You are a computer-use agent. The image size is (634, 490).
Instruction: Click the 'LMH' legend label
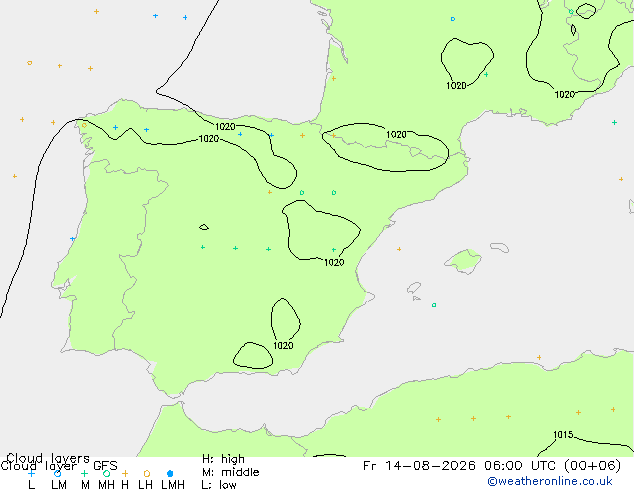click(173, 485)
